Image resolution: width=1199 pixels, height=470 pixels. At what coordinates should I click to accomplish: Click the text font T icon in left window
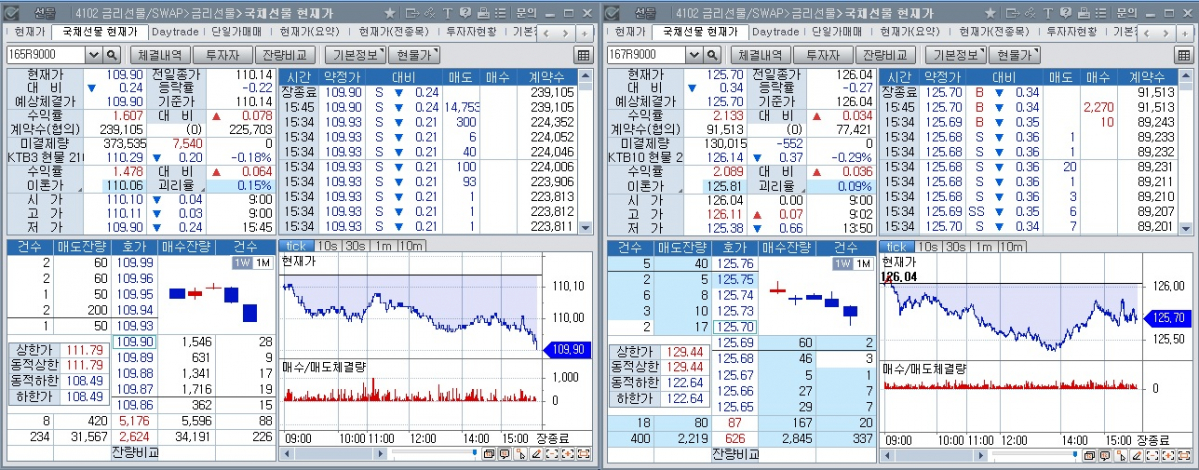[447, 13]
